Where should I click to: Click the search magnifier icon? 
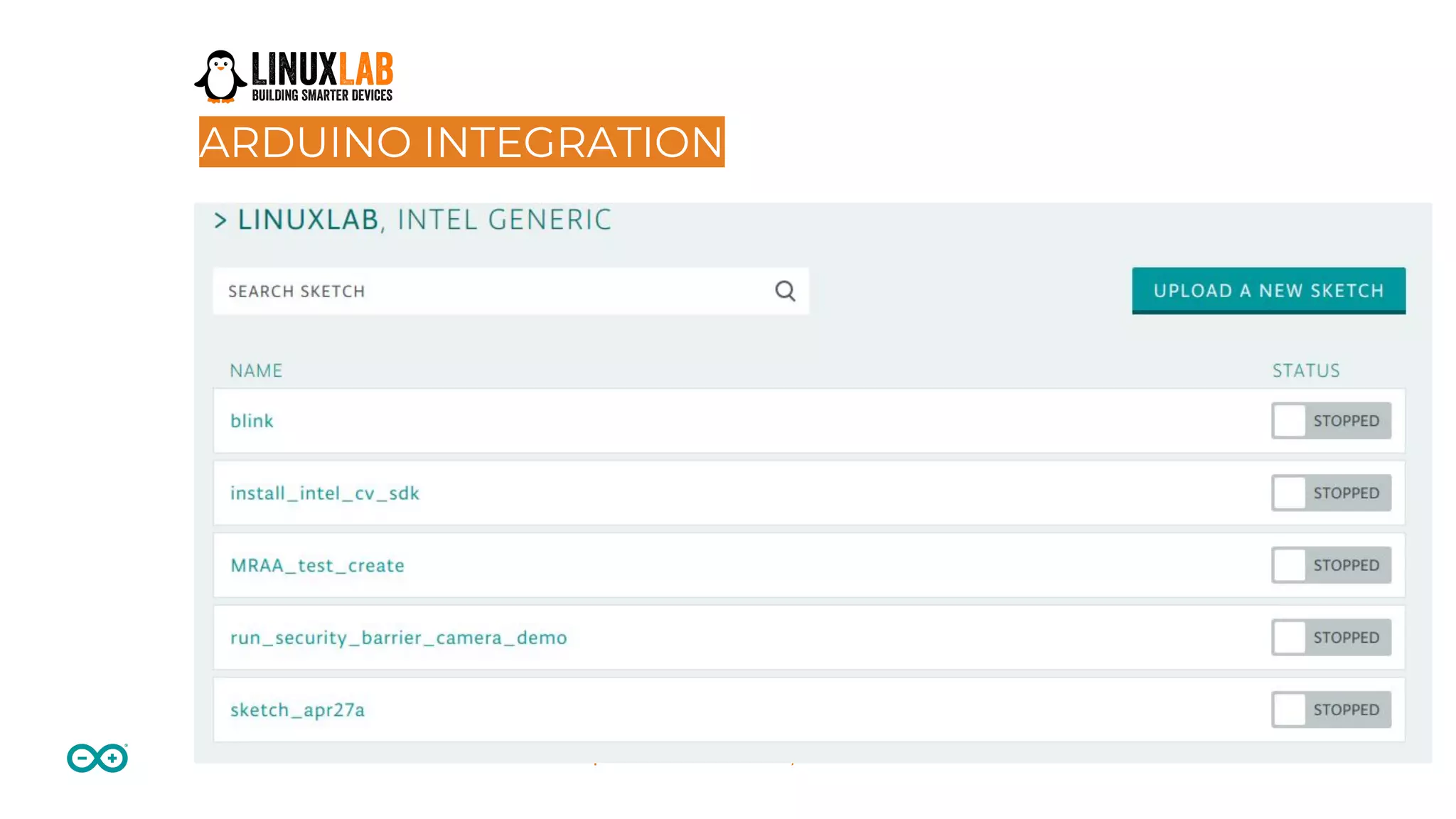click(x=785, y=291)
